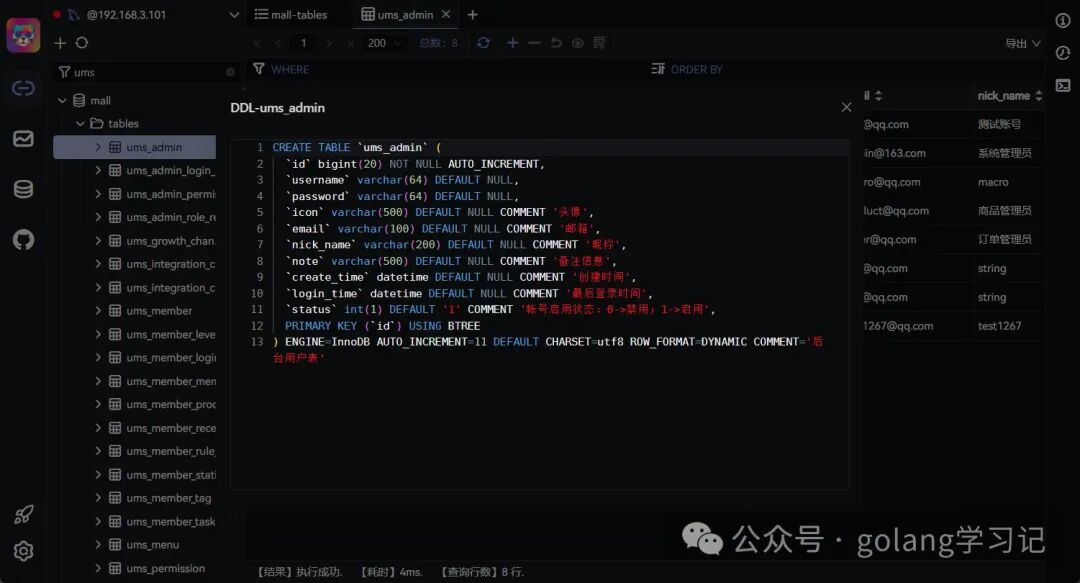Click the WHERE condition input
This screenshot has height=583, width=1080.
coord(455,69)
